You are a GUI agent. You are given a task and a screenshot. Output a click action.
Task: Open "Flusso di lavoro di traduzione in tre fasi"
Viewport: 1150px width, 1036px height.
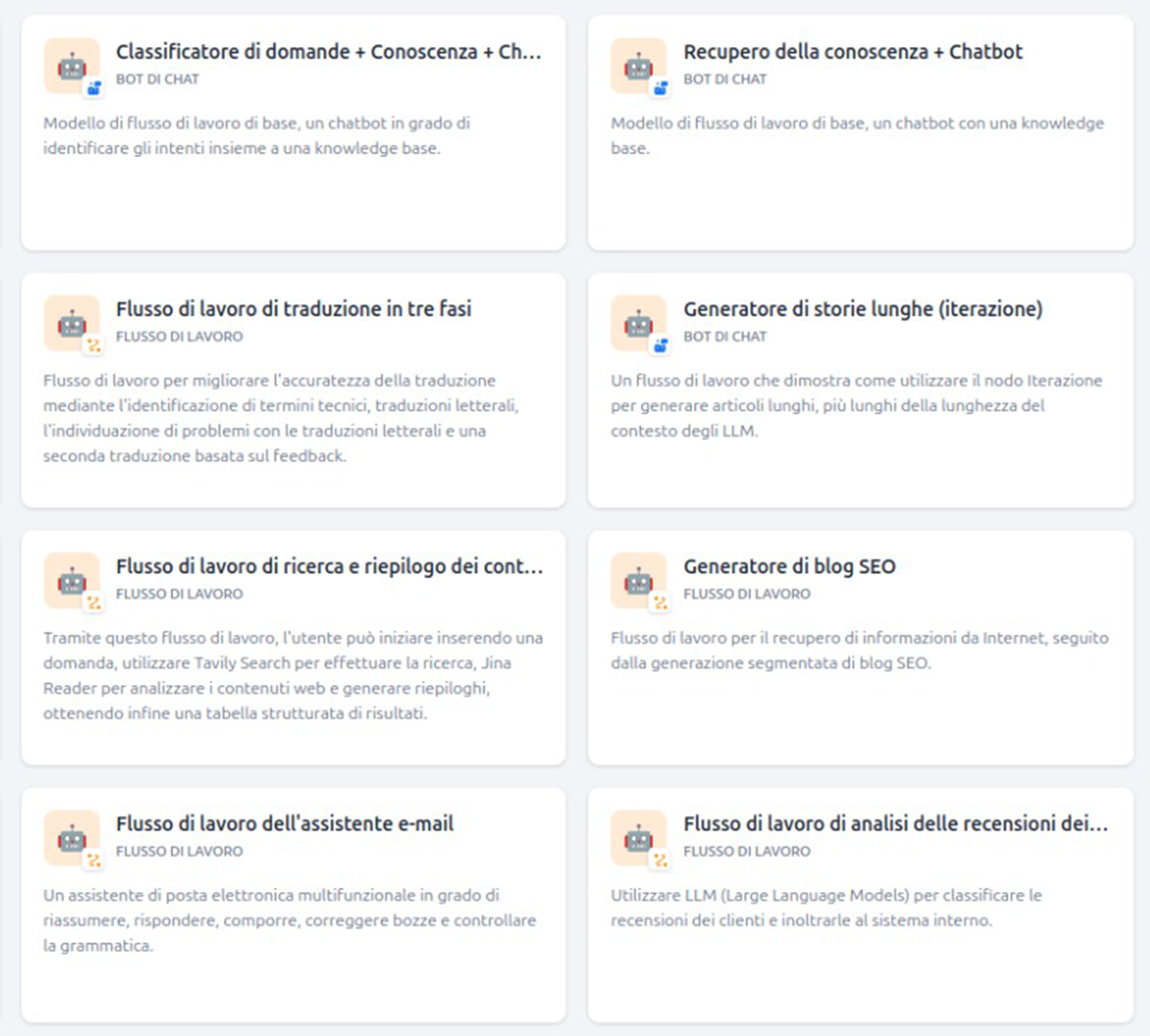(x=293, y=309)
